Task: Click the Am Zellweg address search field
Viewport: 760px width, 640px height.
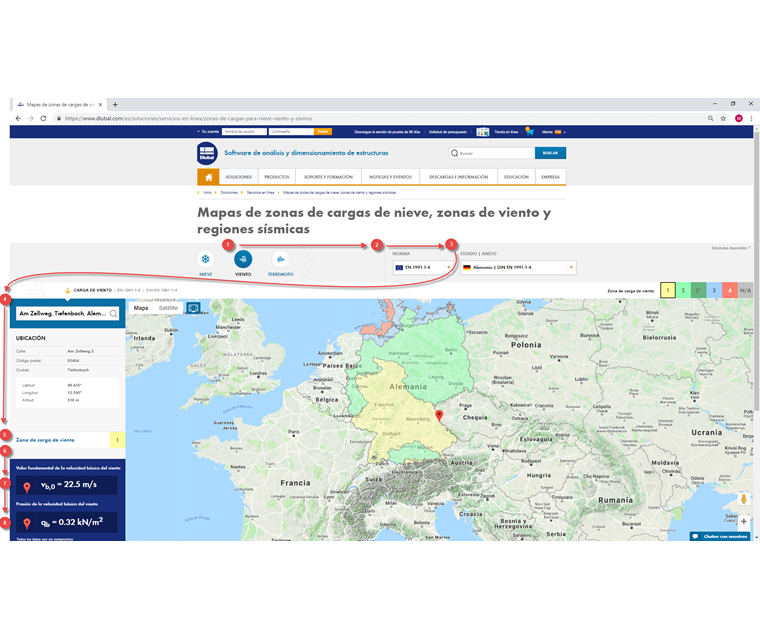Action: pos(67,314)
